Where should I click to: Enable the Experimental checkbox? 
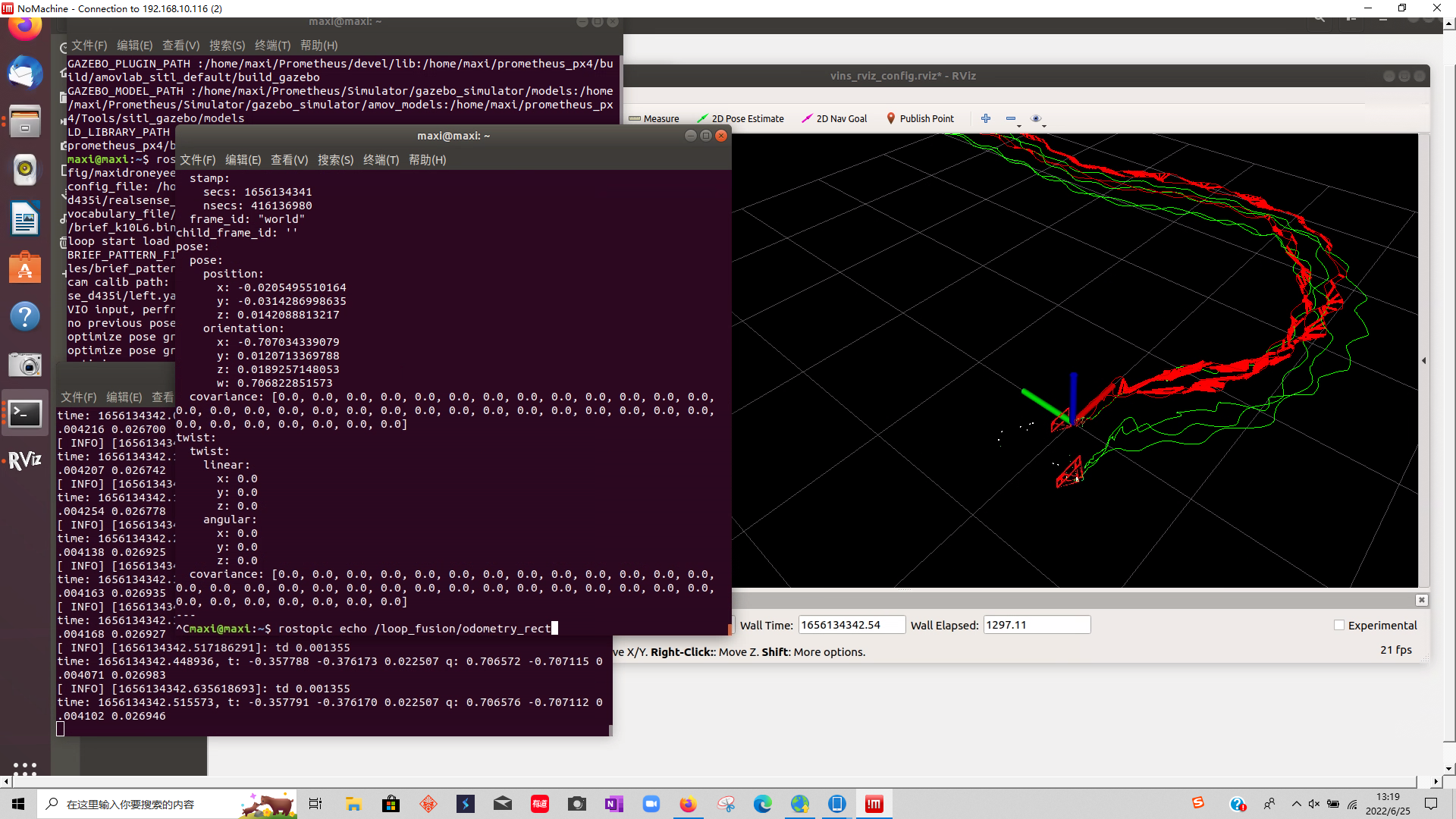tap(1339, 625)
